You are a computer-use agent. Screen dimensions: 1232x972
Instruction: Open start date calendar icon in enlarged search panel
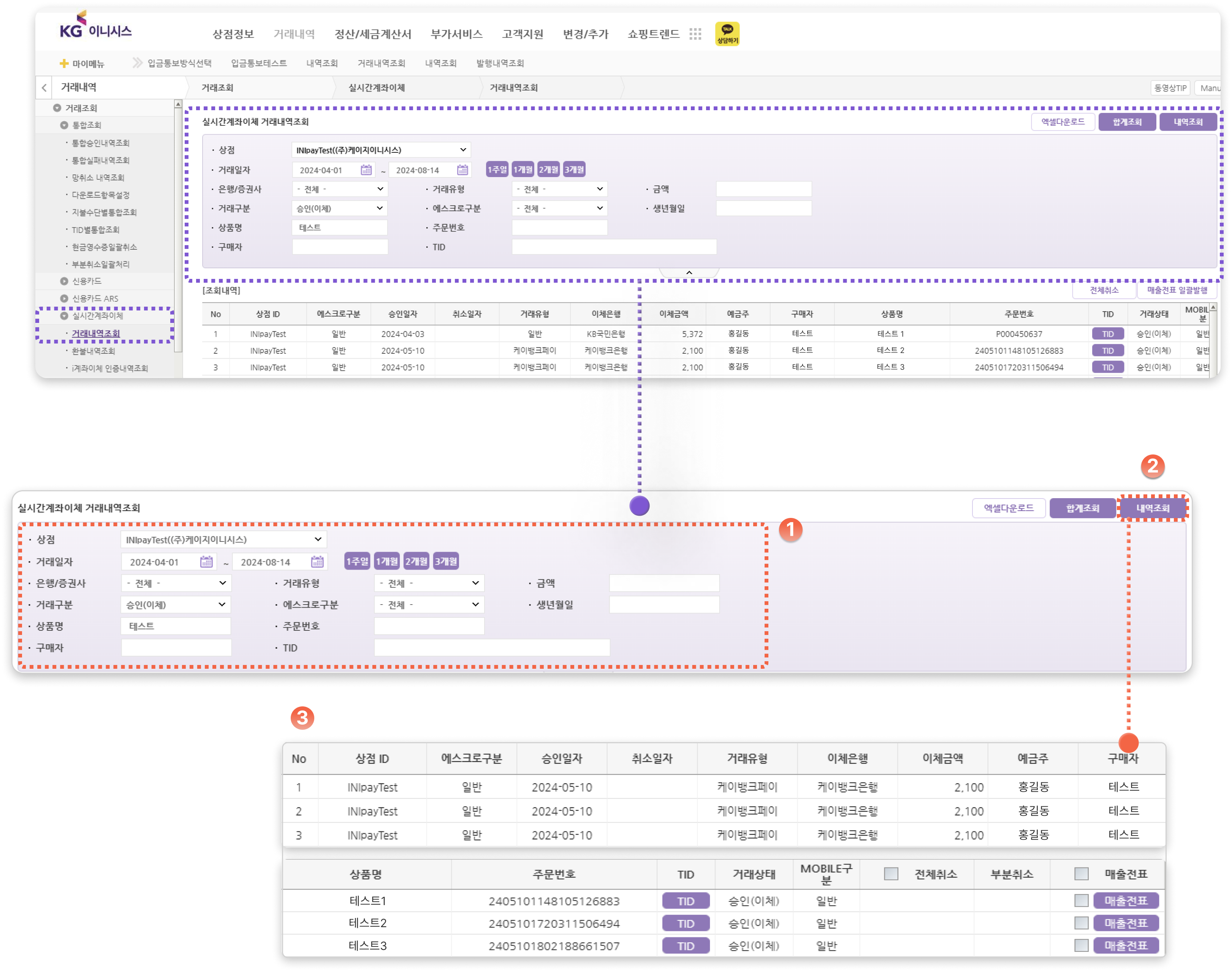pyautogui.click(x=207, y=562)
